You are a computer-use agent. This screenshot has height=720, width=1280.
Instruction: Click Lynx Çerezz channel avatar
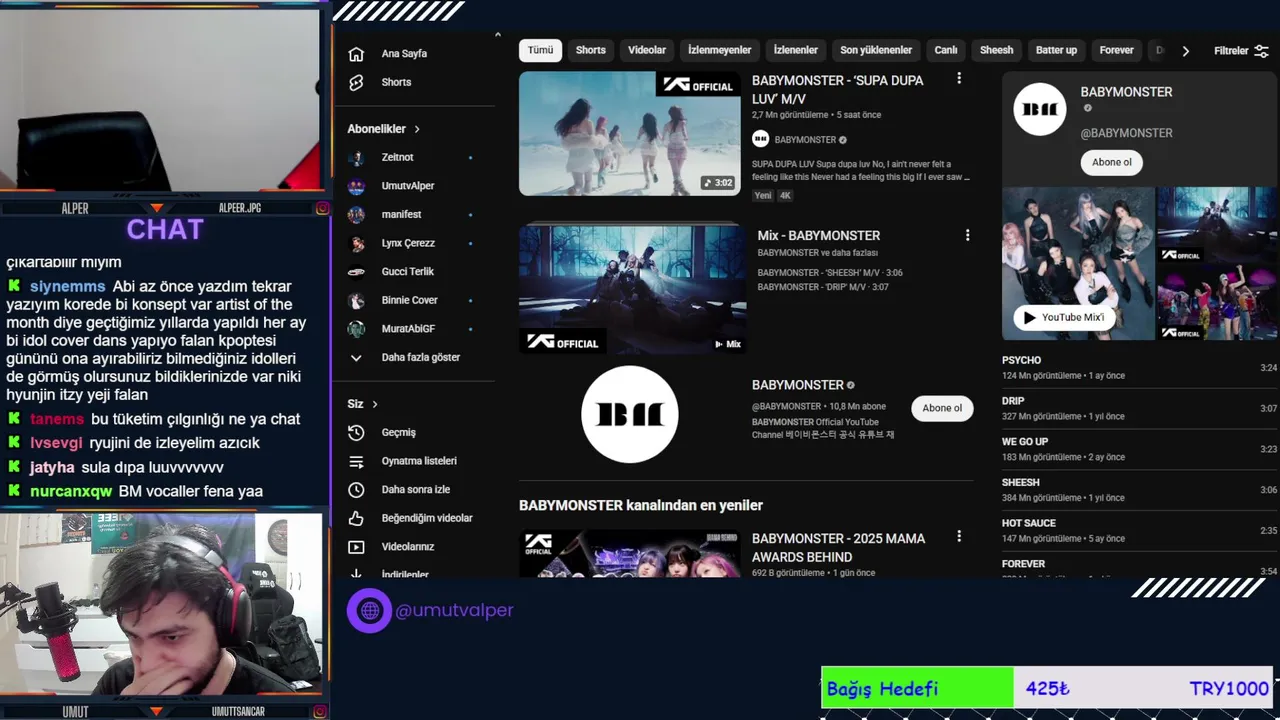[x=356, y=243]
